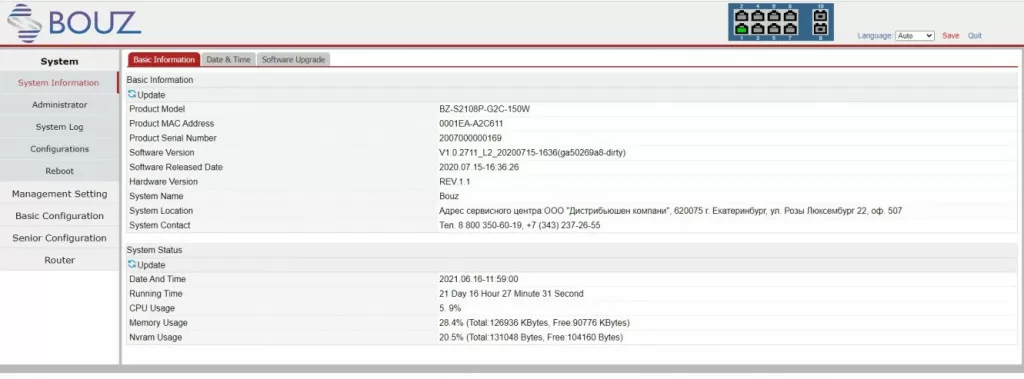Click port 5 icon in switch panel
The image size is (1024, 379).
tap(774, 29)
